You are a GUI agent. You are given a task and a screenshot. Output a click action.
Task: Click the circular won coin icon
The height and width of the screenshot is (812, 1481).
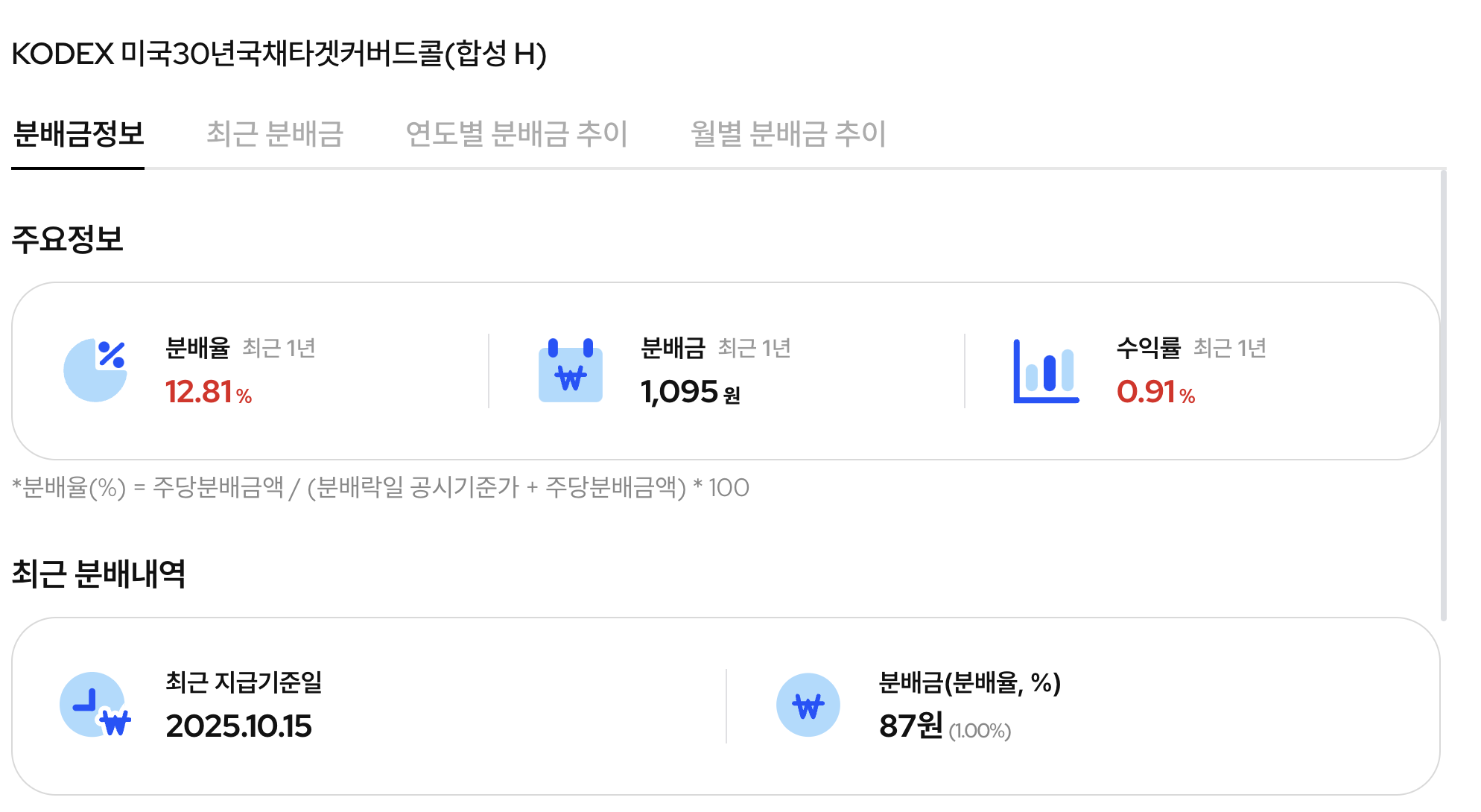point(808,705)
